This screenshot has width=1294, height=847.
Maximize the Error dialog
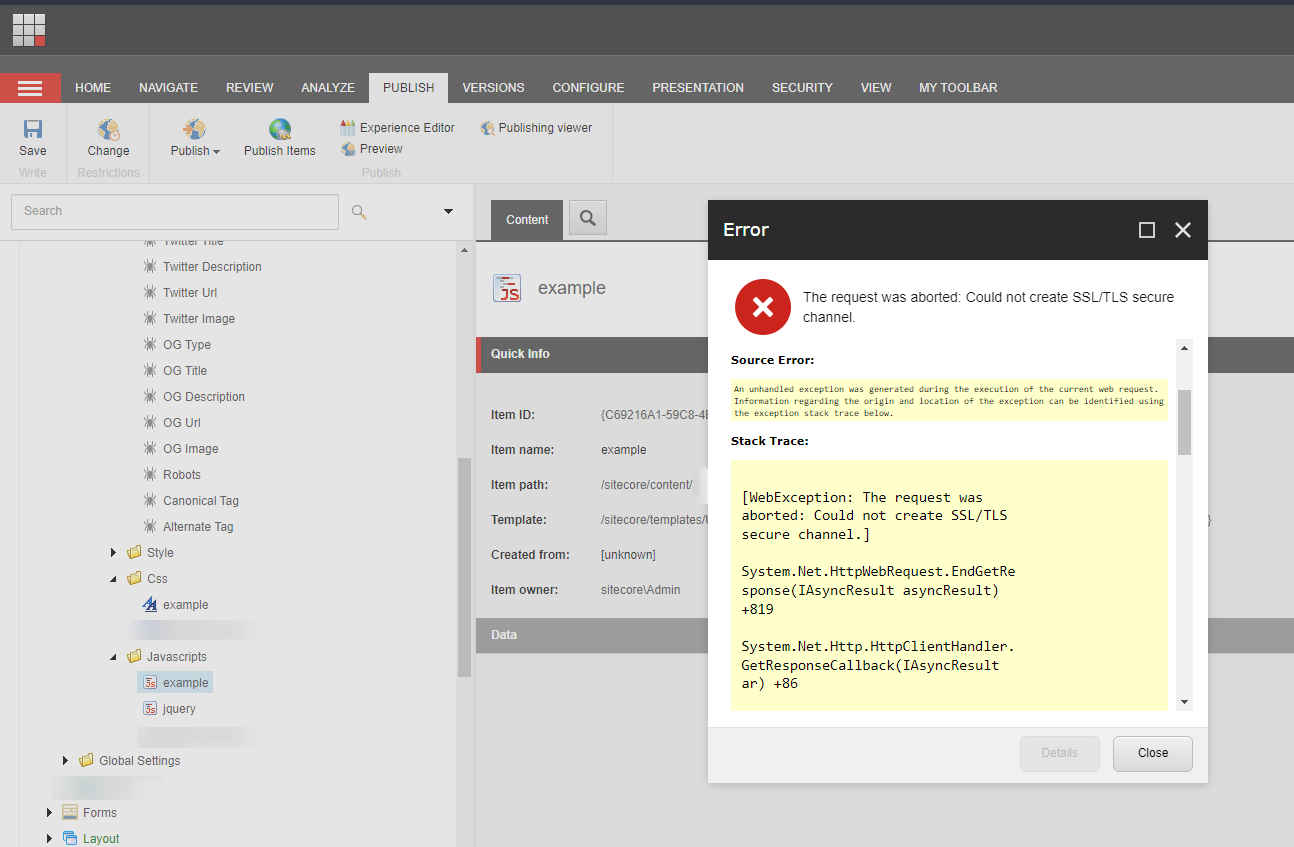[x=1147, y=230]
